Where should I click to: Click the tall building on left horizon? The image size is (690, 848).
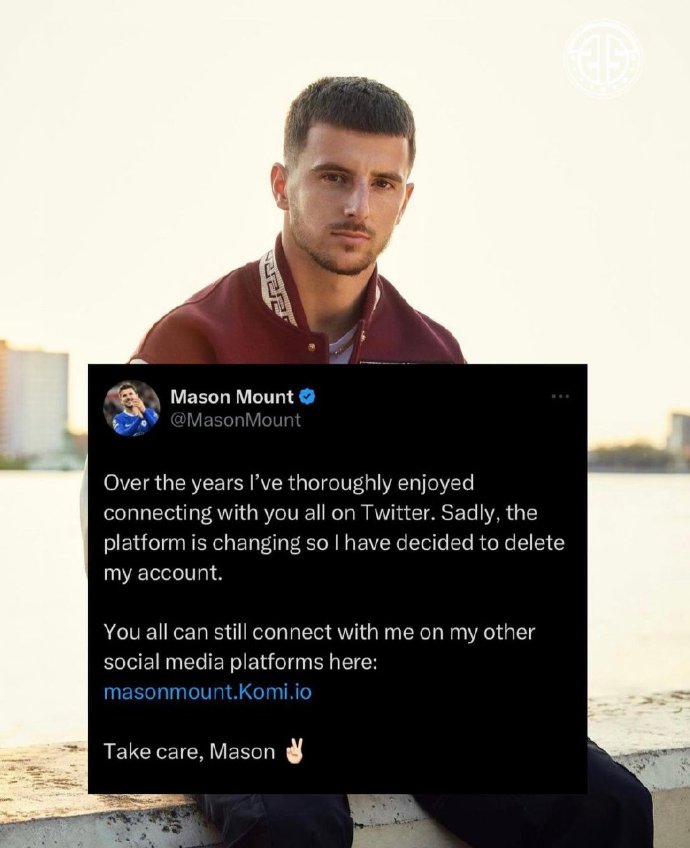tap(33, 400)
